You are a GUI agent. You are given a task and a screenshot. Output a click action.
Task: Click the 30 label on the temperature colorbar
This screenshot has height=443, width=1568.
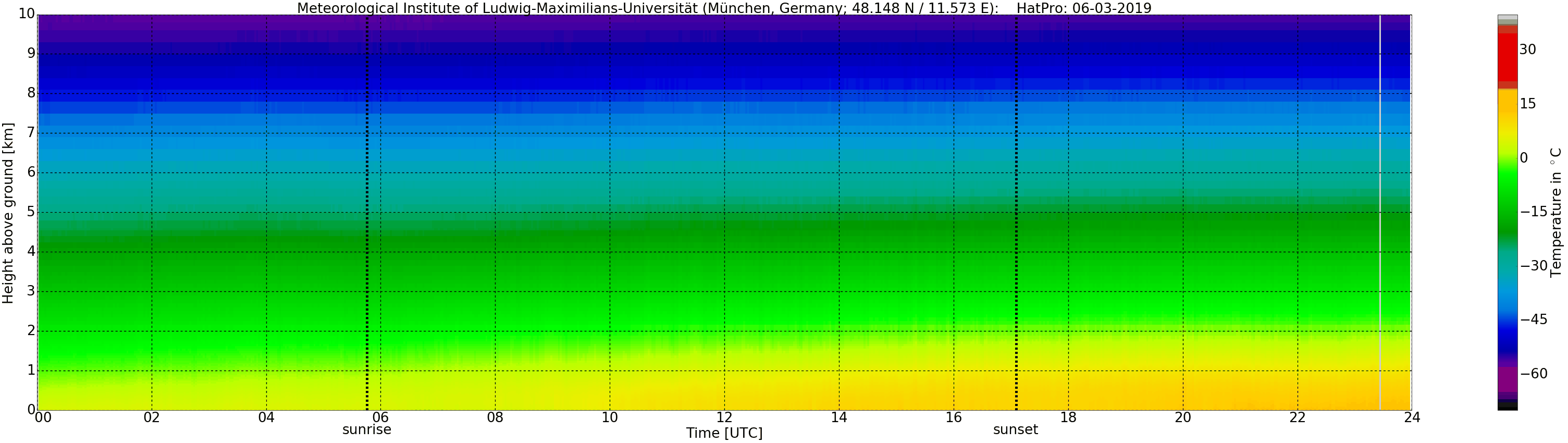tap(1527, 50)
